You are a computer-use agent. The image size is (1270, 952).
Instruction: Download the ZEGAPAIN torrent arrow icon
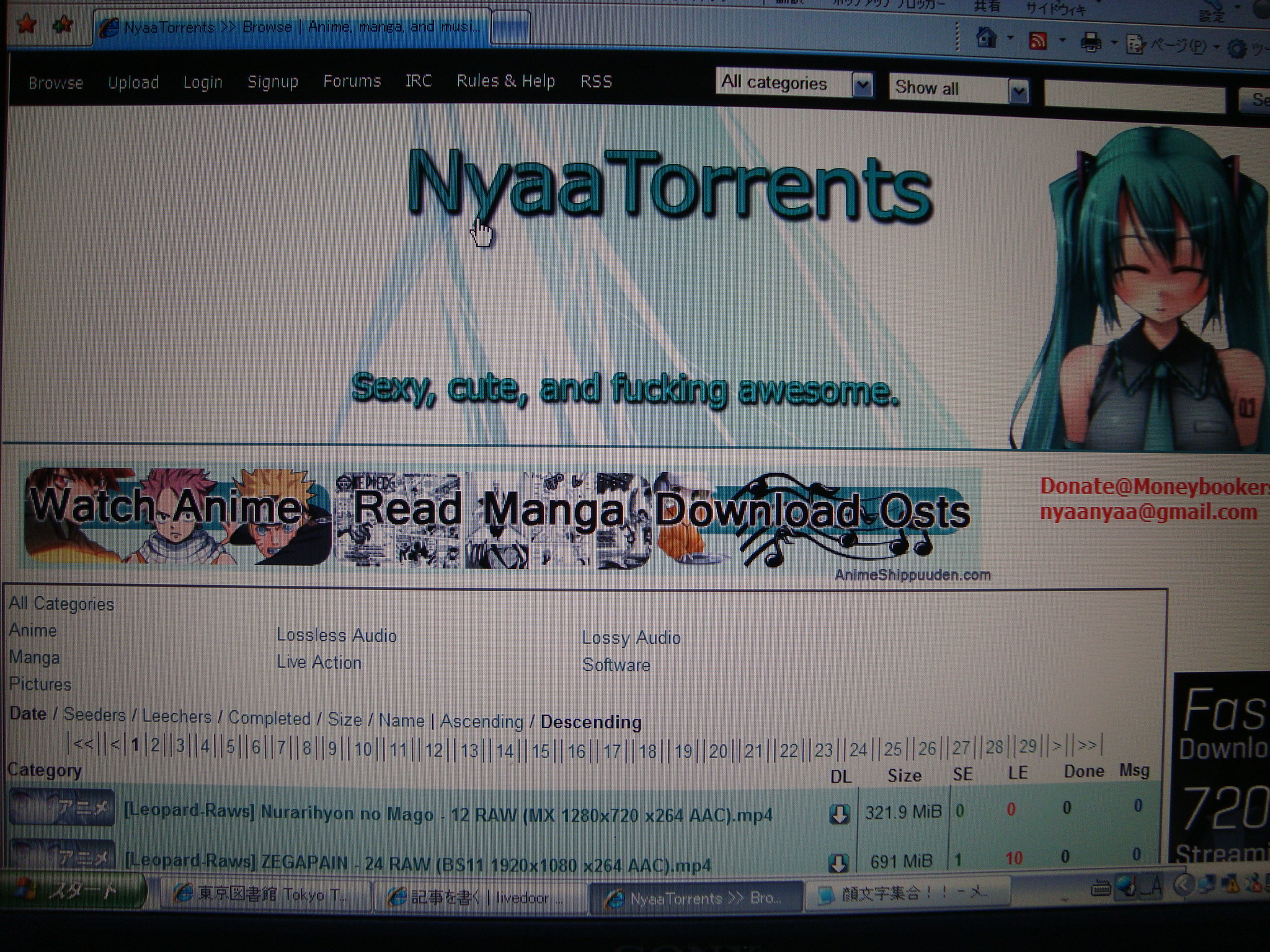click(838, 863)
